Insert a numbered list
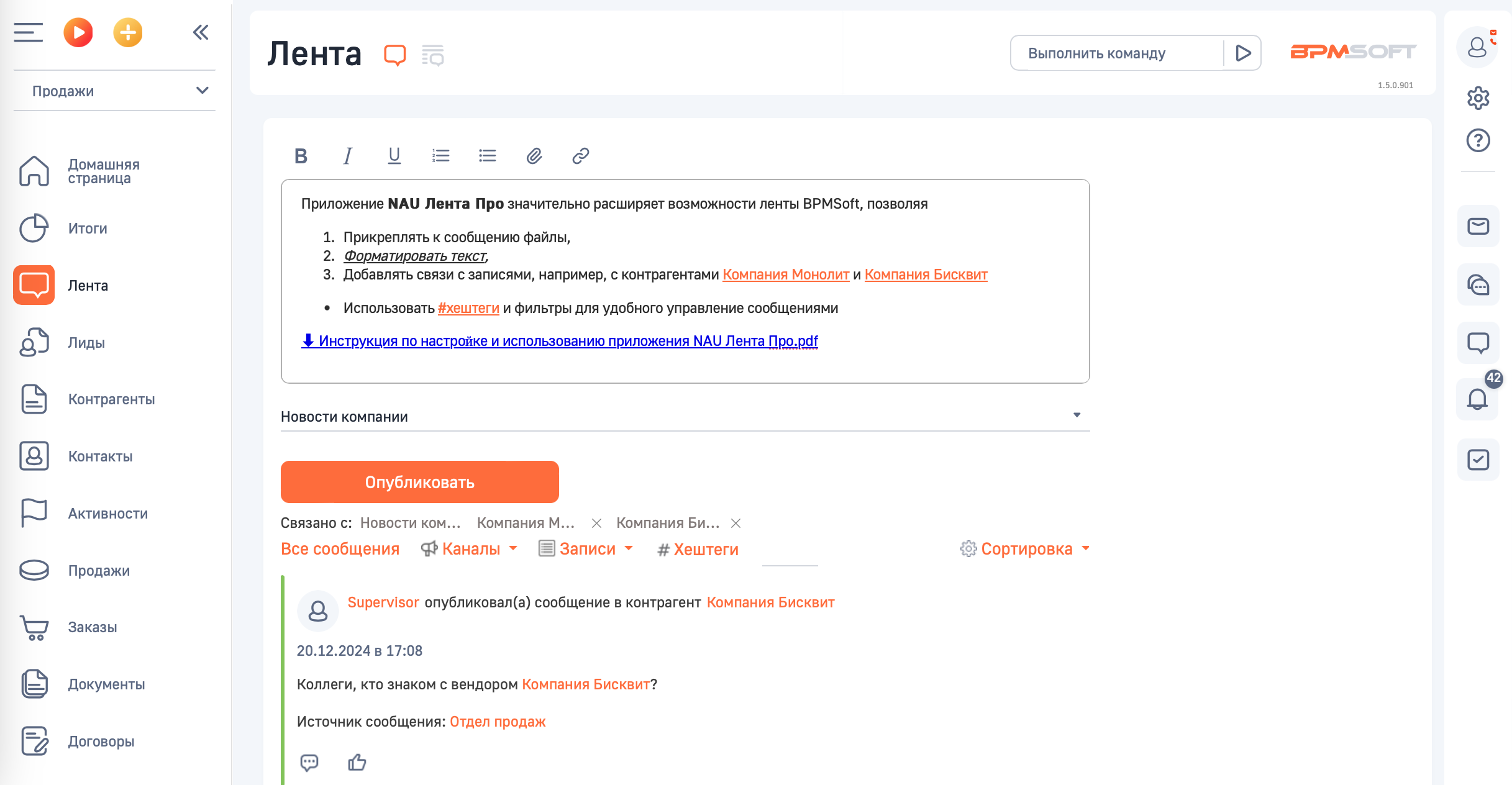 [440, 156]
